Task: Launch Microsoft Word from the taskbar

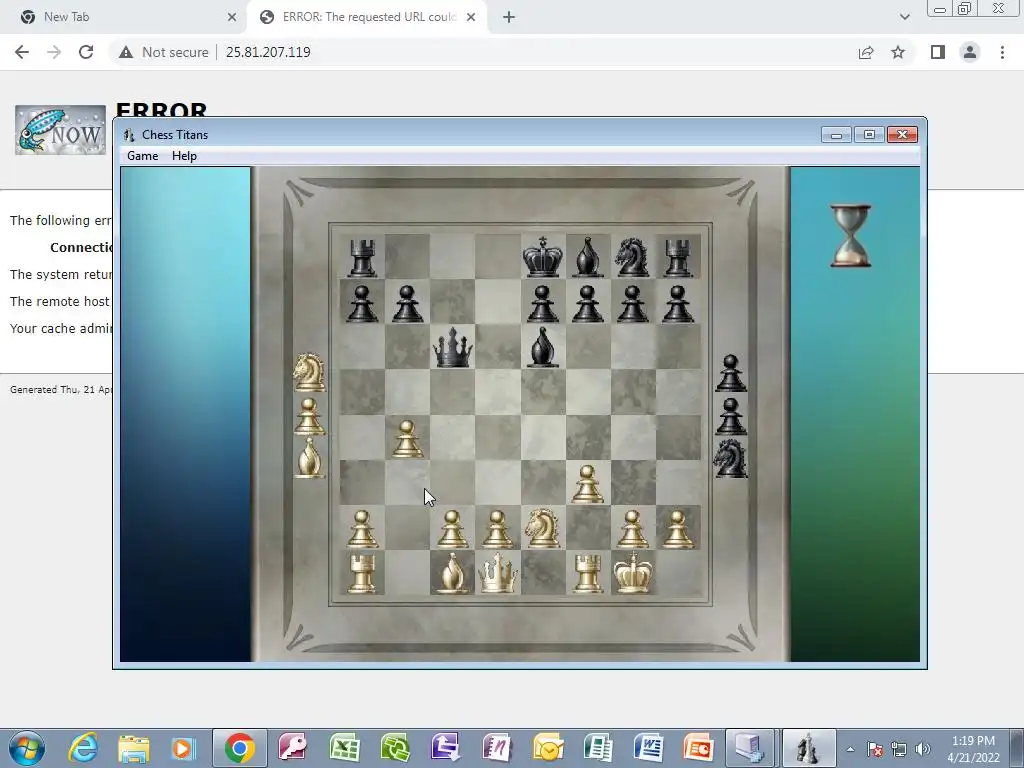Action: pyautogui.click(x=648, y=748)
